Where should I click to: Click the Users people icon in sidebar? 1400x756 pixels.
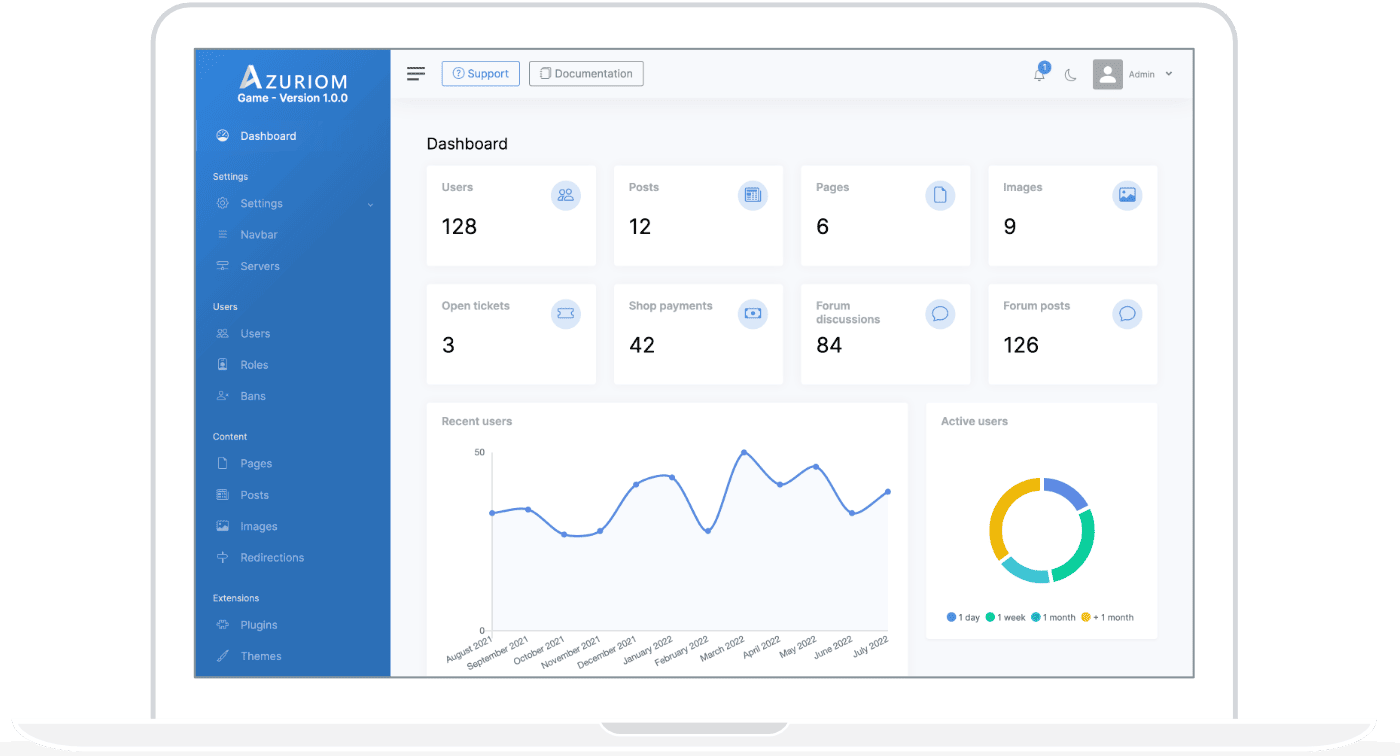point(223,334)
